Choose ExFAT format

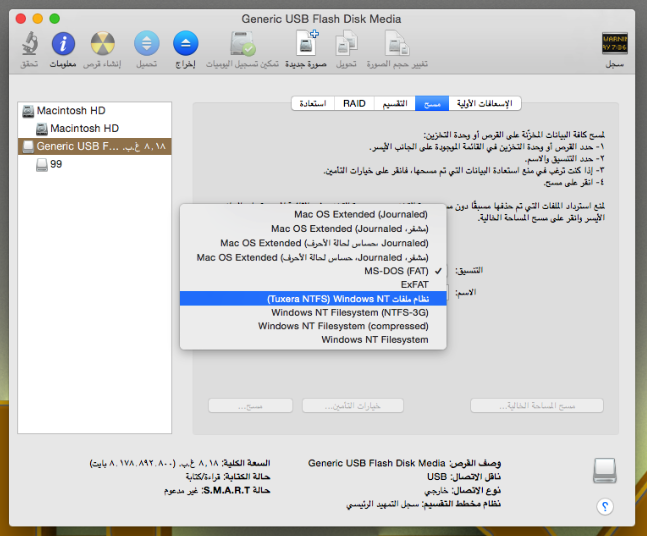313,285
